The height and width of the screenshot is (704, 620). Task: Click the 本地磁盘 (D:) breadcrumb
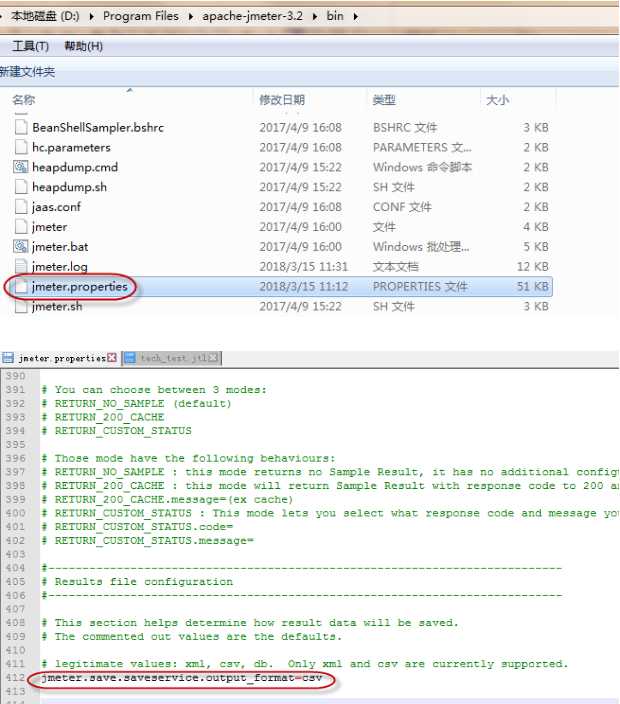tap(45, 16)
